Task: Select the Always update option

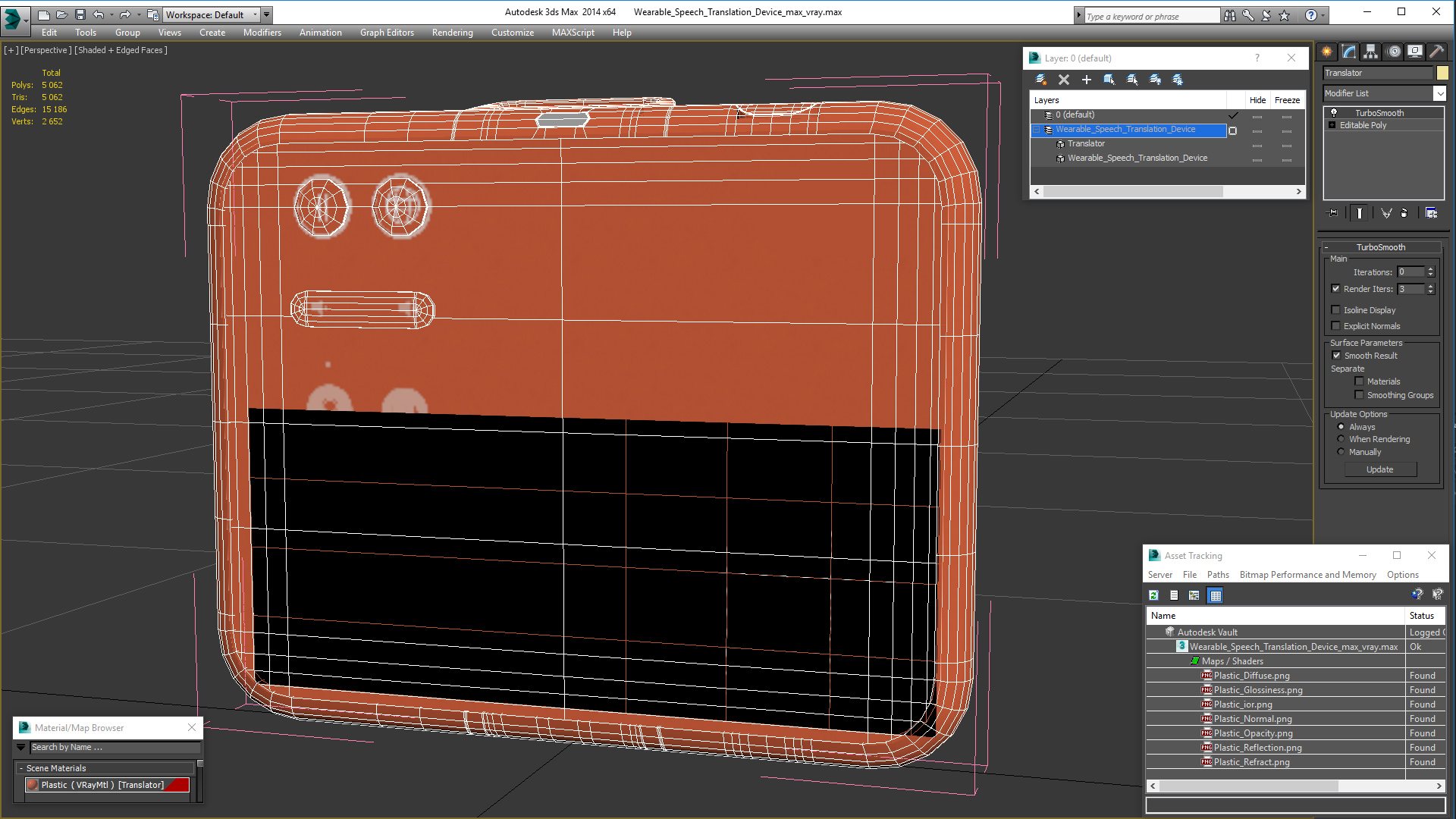Action: point(1341,427)
